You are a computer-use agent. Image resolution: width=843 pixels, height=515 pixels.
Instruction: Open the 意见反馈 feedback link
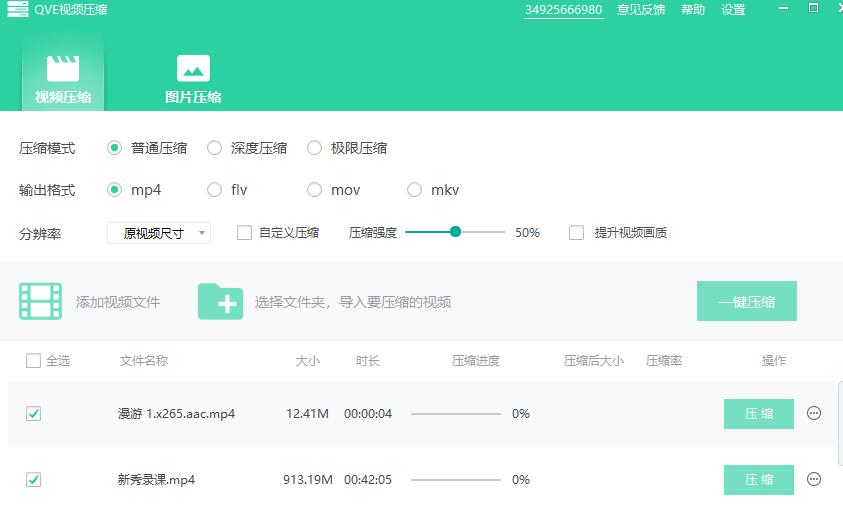(640, 10)
